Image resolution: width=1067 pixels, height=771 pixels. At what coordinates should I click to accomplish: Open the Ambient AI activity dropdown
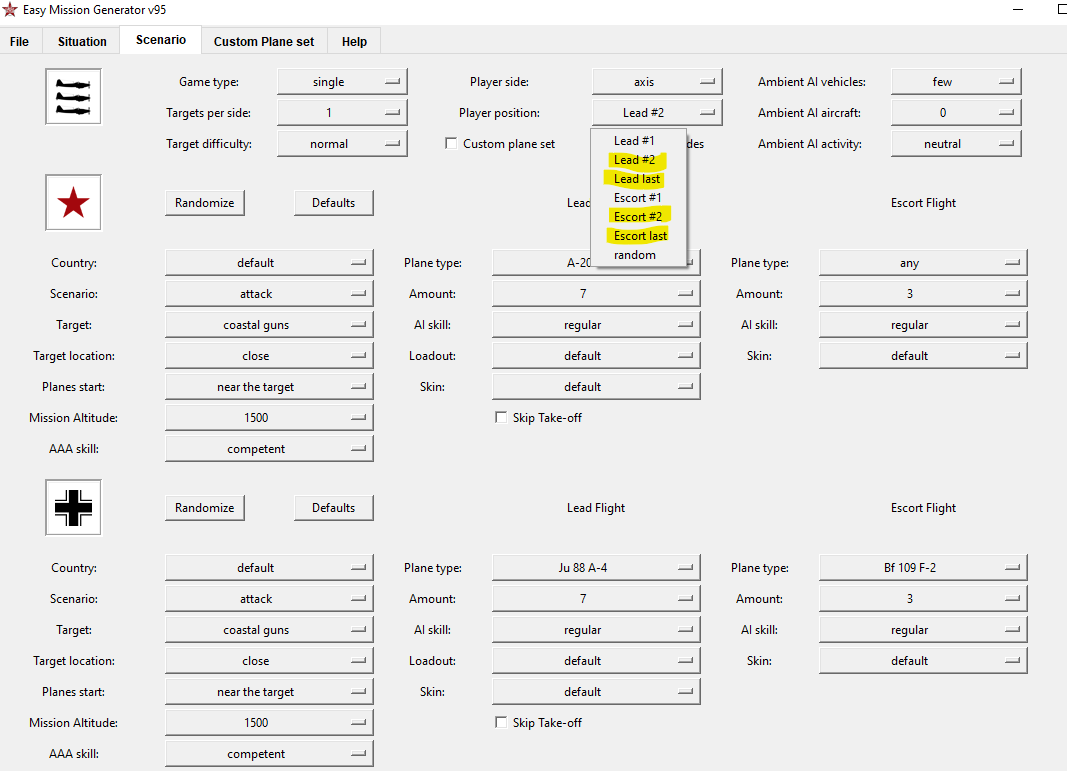(x=956, y=144)
